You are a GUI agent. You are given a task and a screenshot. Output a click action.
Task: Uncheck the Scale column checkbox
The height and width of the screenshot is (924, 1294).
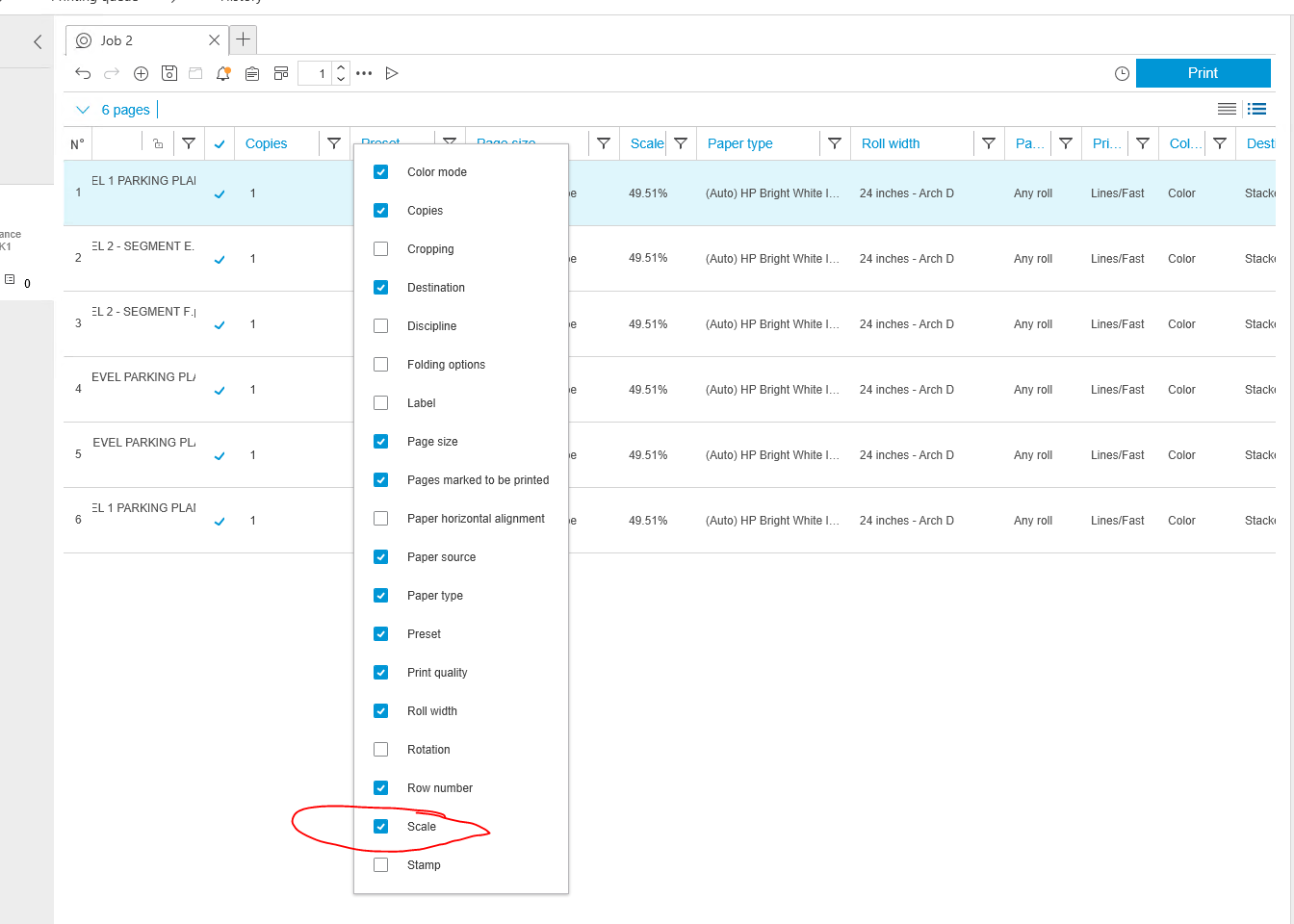[x=381, y=827]
